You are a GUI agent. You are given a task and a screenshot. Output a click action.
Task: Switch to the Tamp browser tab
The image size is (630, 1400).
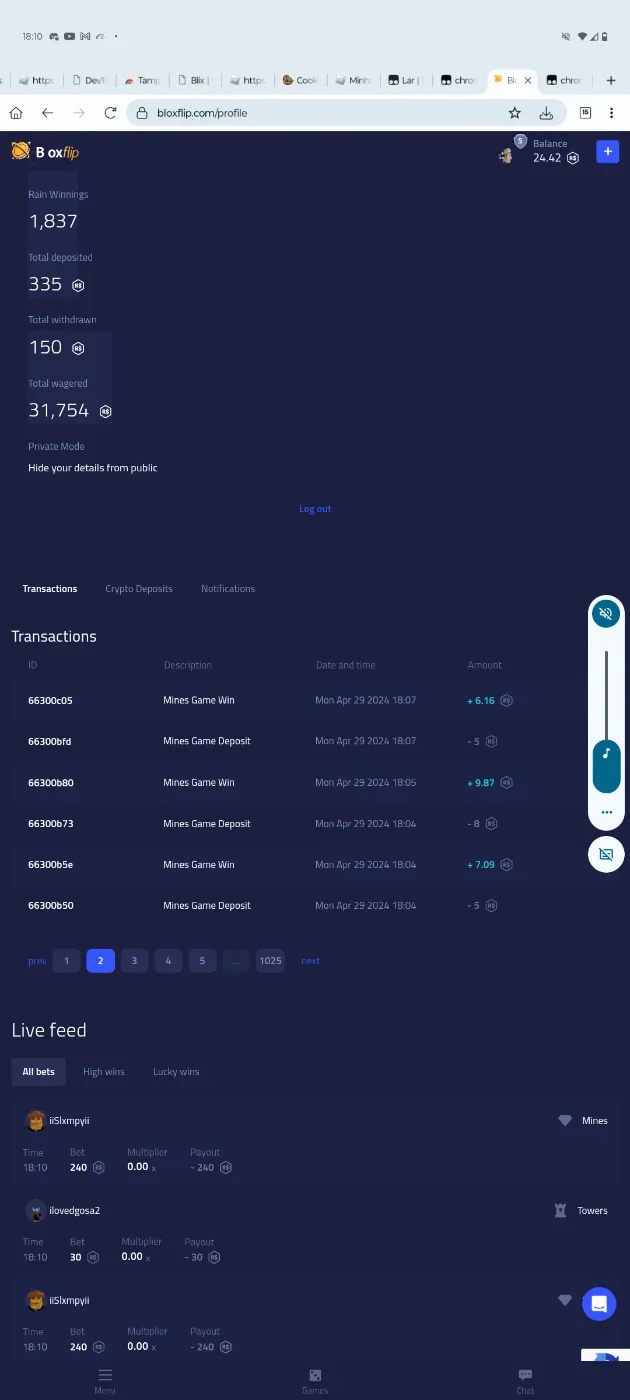click(x=142, y=80)
